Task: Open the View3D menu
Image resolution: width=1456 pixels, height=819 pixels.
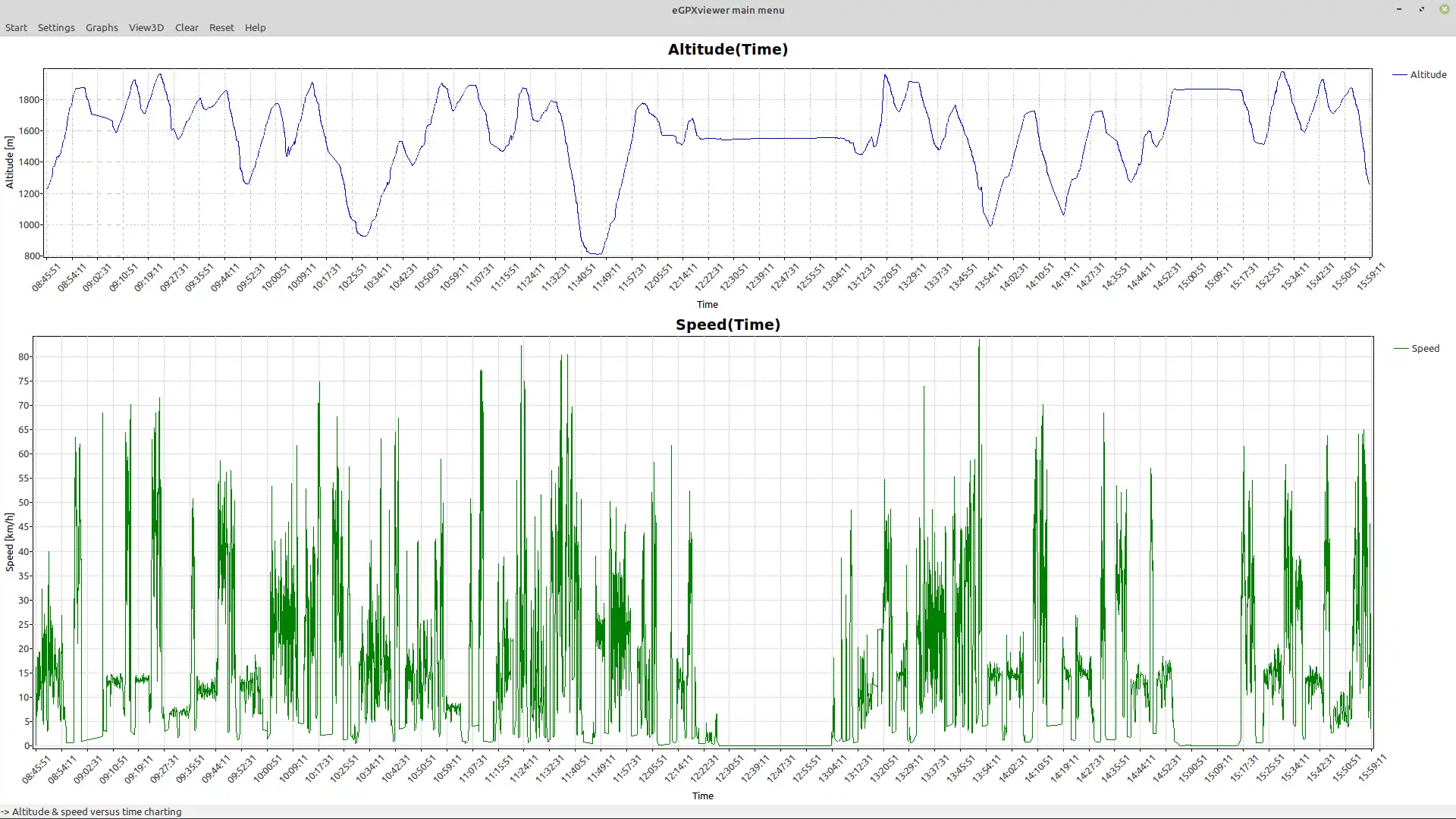Action: (x=146, y=28)
